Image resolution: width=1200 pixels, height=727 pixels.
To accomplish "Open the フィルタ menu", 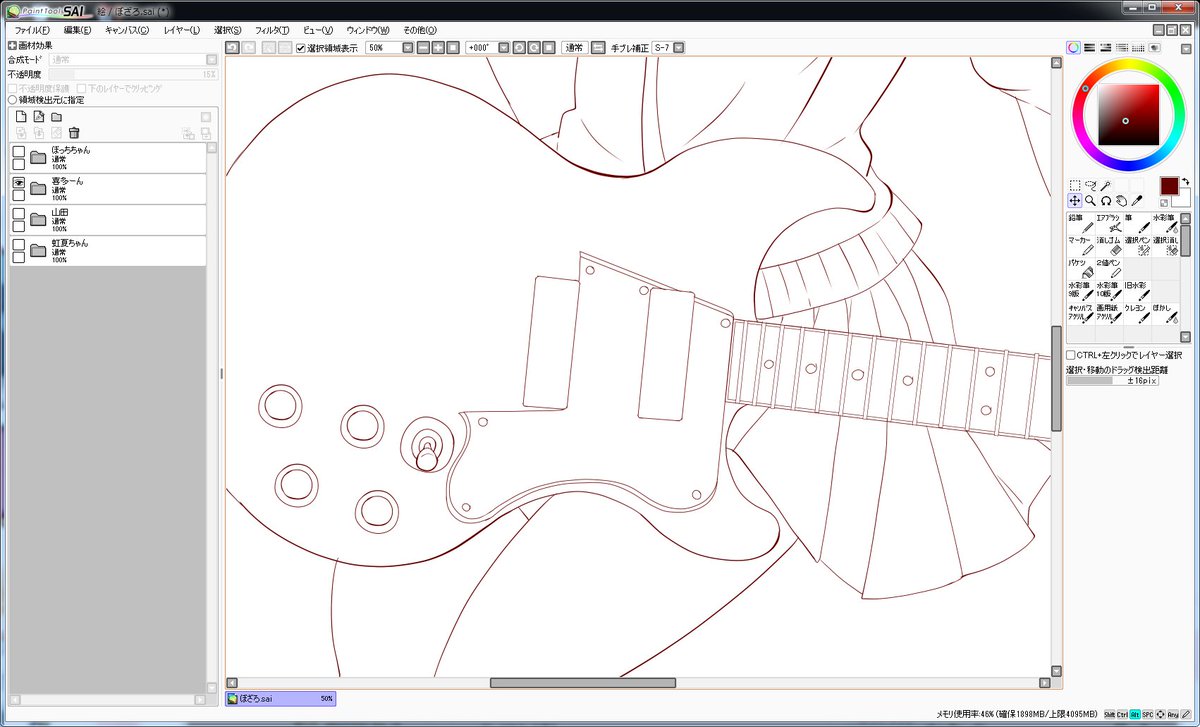I will [x=272, y=30].
